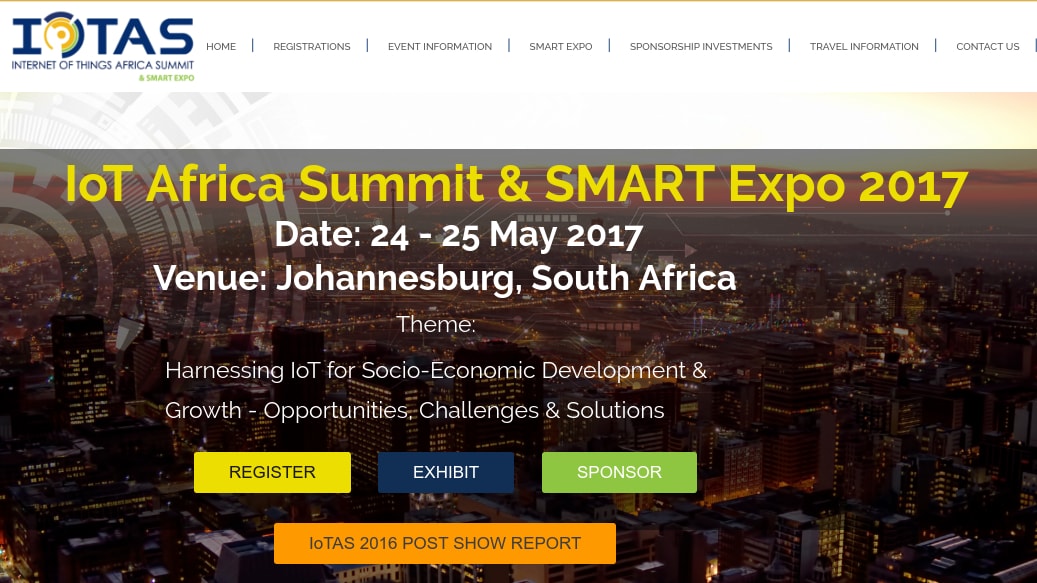Open the SPONSORSHIP INVESTMENTS menu
The height and width of the screenshot is (583, 1037).
point(701,47)
